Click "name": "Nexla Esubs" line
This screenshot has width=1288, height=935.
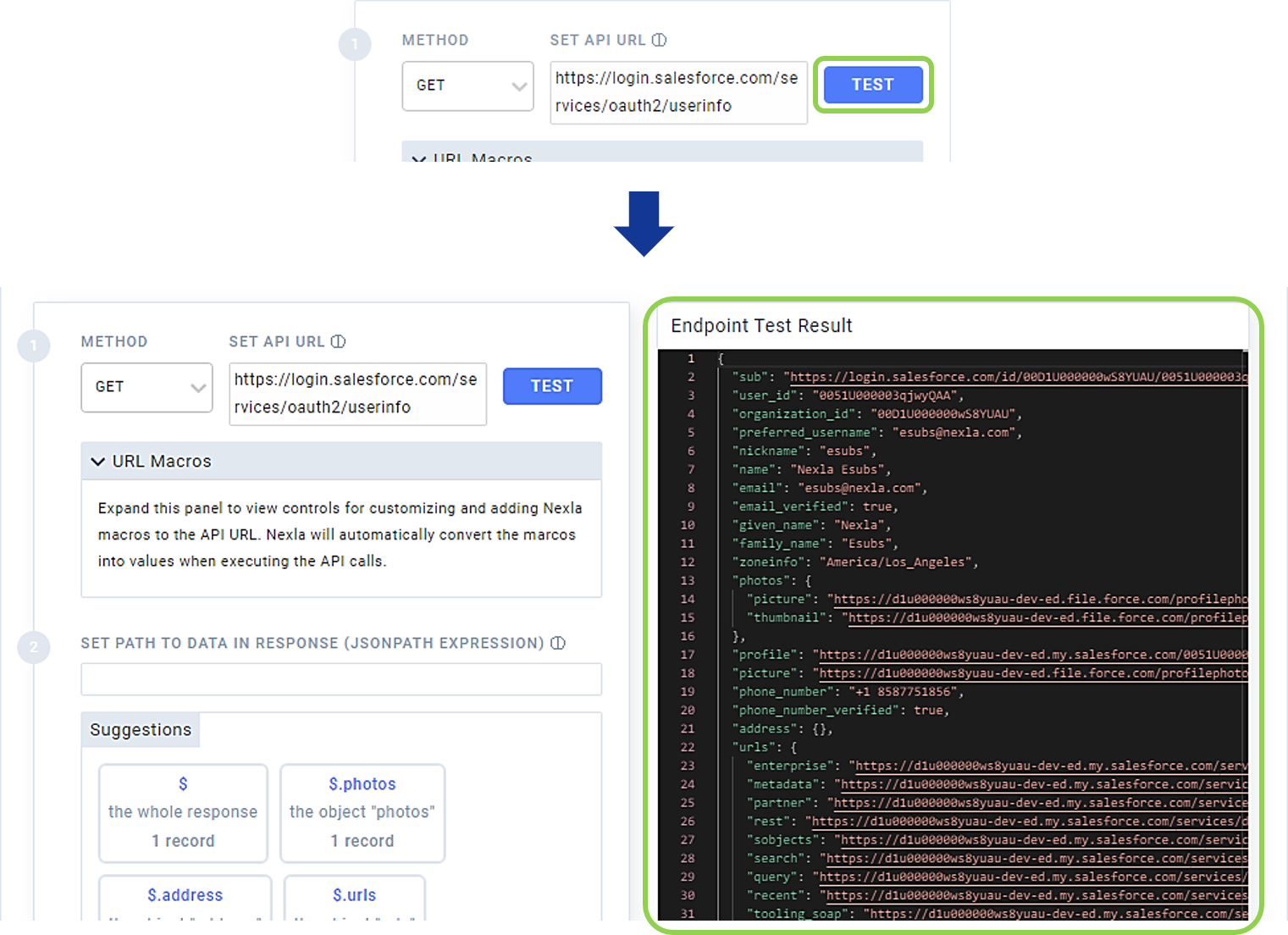811,470
